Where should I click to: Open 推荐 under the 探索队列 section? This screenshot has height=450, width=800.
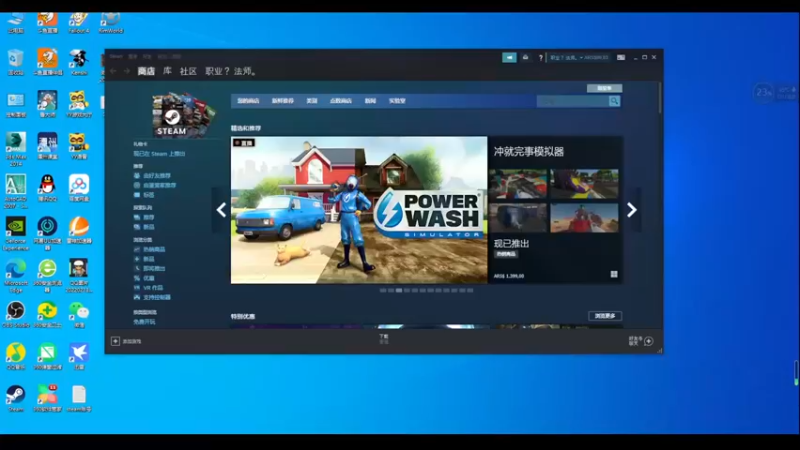pos(148,217)
